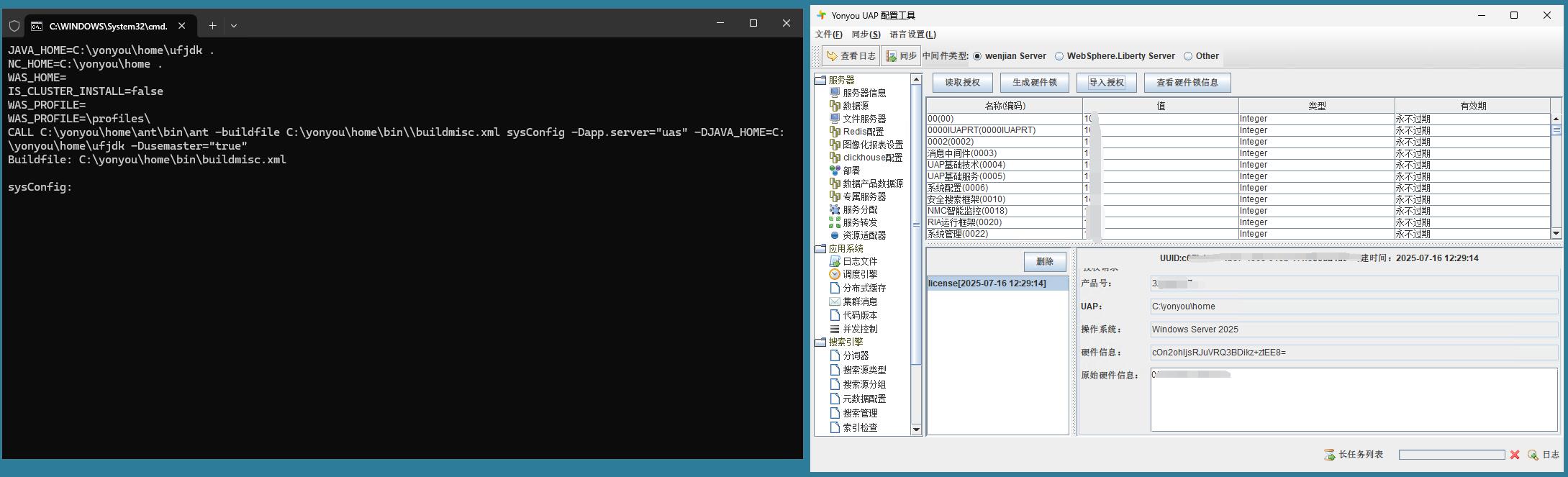Click the 操作系统 field Windows Server 2025
Image resolution: width=1568 pixels, height=477 pixels.
coord(1354,330)
